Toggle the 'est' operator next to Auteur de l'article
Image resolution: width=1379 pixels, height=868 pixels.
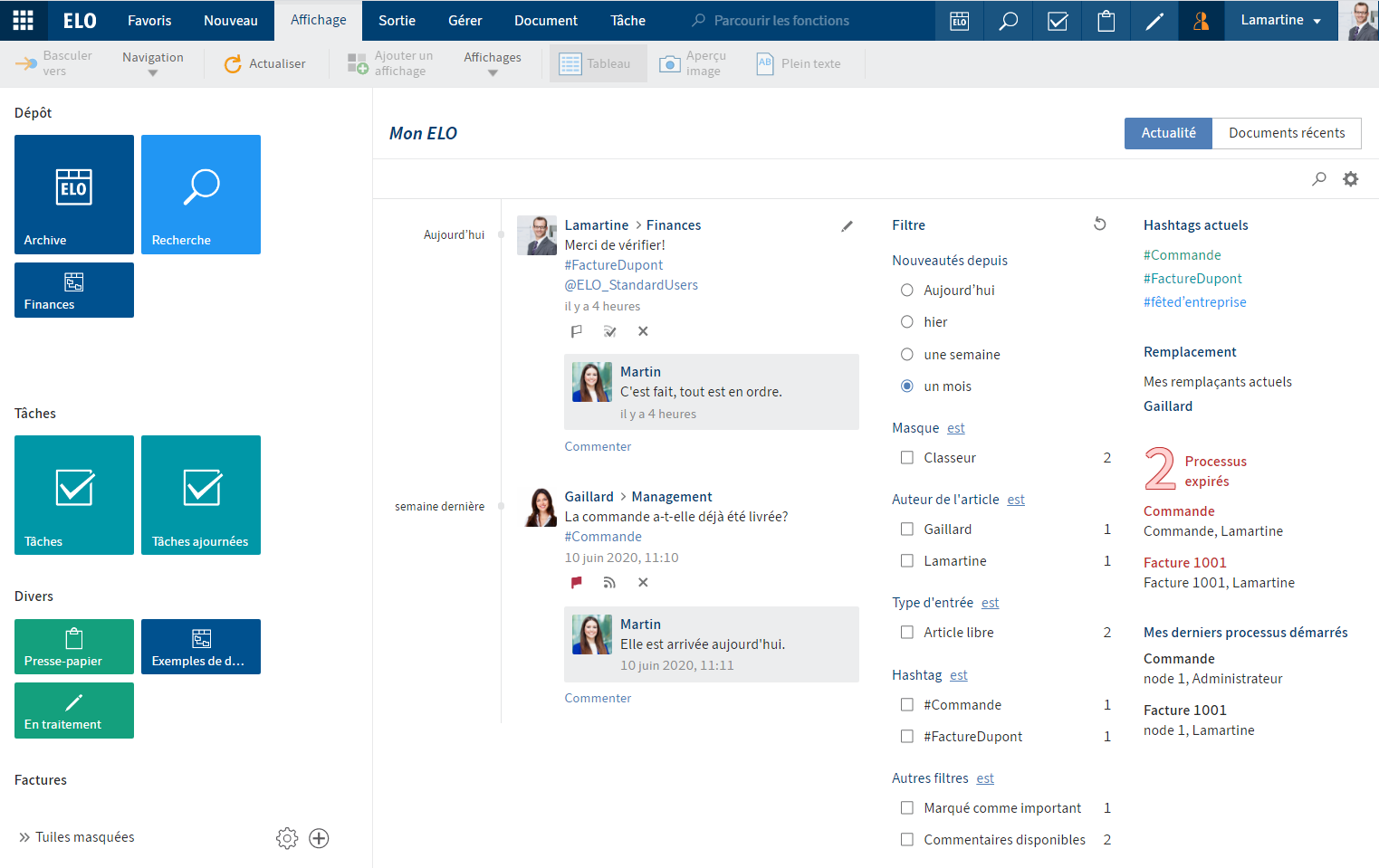point(1016,500)
